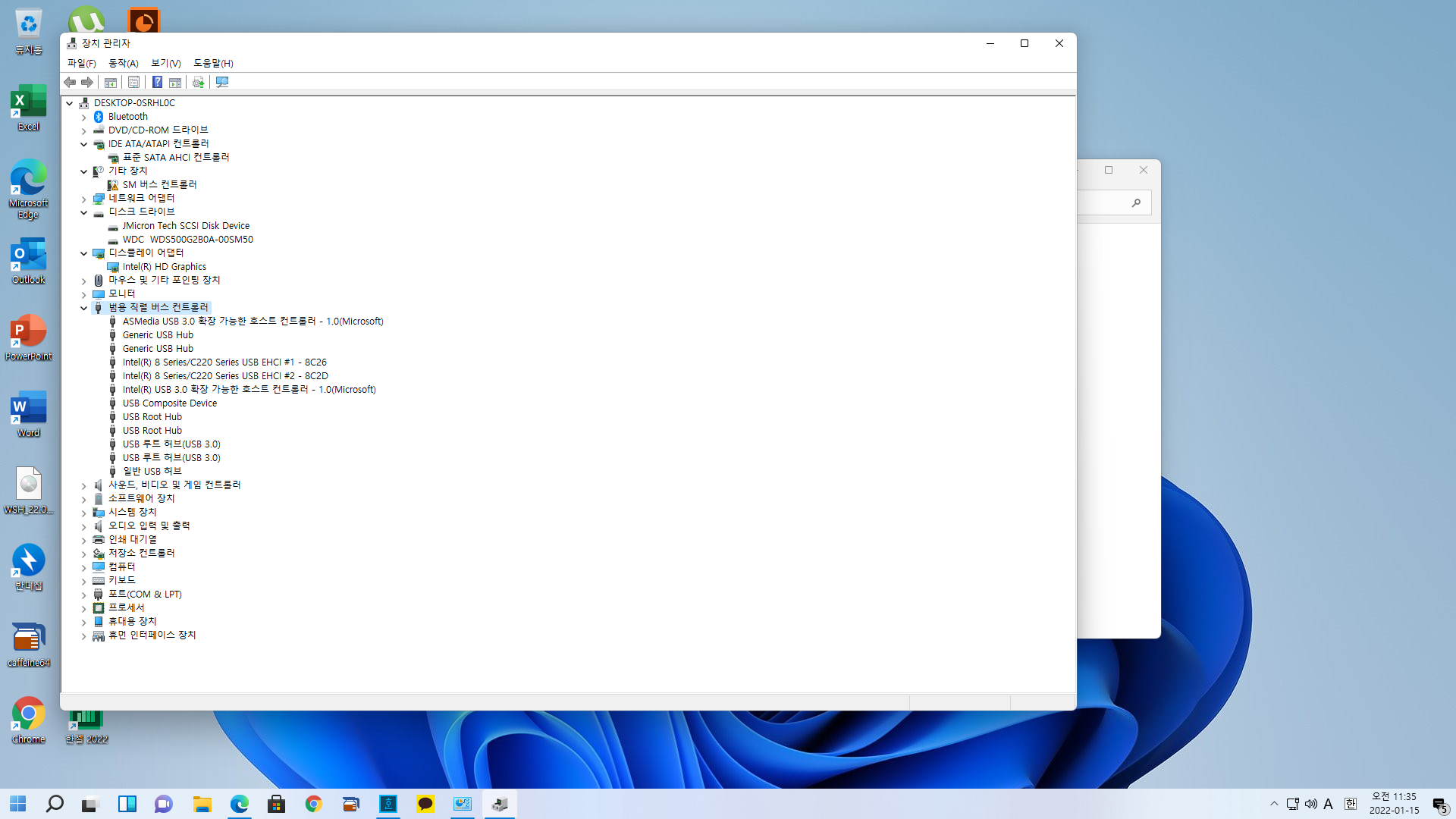
Task: Collapse the 범용 직렬 버스 컨트롤러 category
Action: coord(84,308)
